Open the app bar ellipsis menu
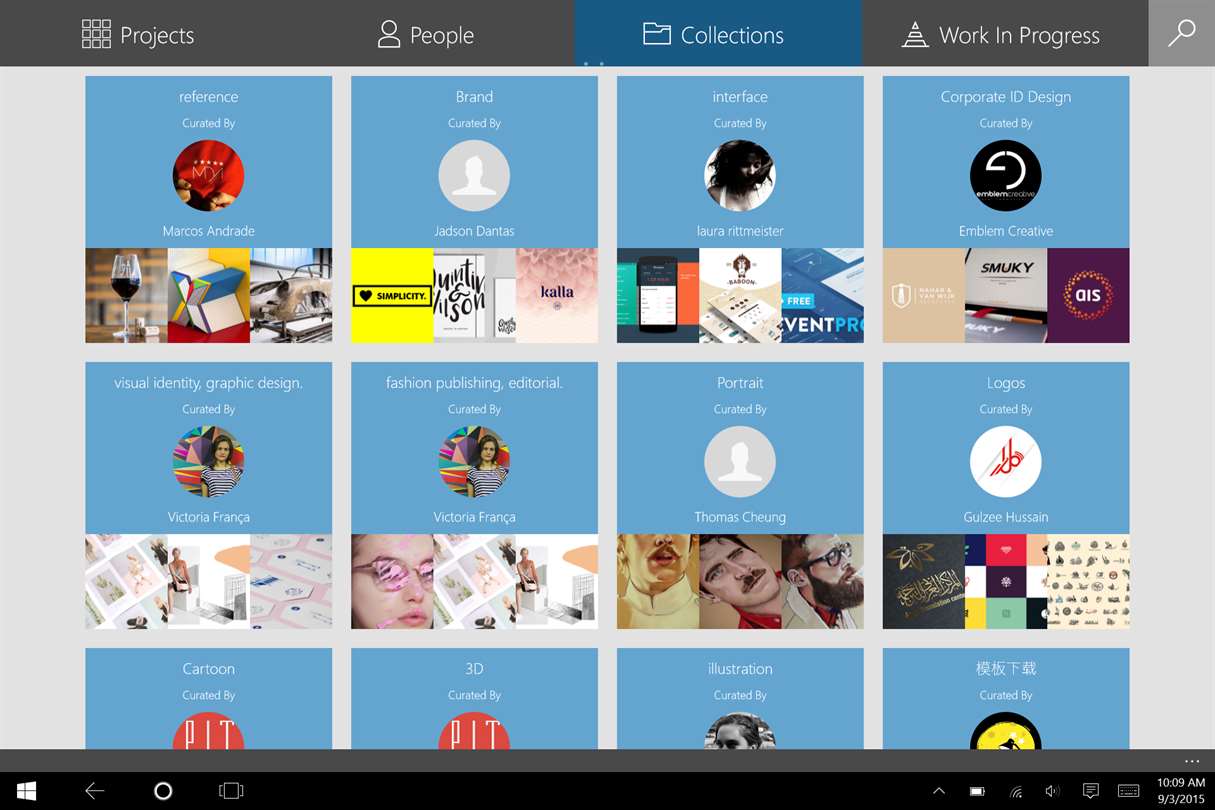 (x=1191, y=761)
